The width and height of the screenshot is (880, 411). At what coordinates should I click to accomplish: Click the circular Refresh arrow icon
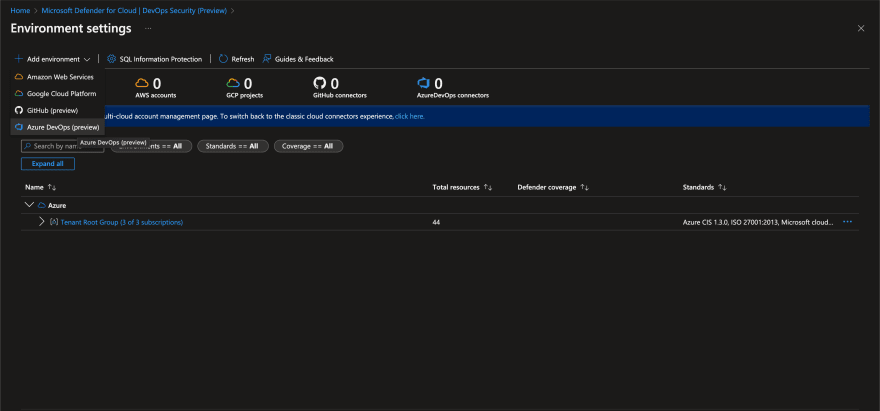click(x=223, y=59)
